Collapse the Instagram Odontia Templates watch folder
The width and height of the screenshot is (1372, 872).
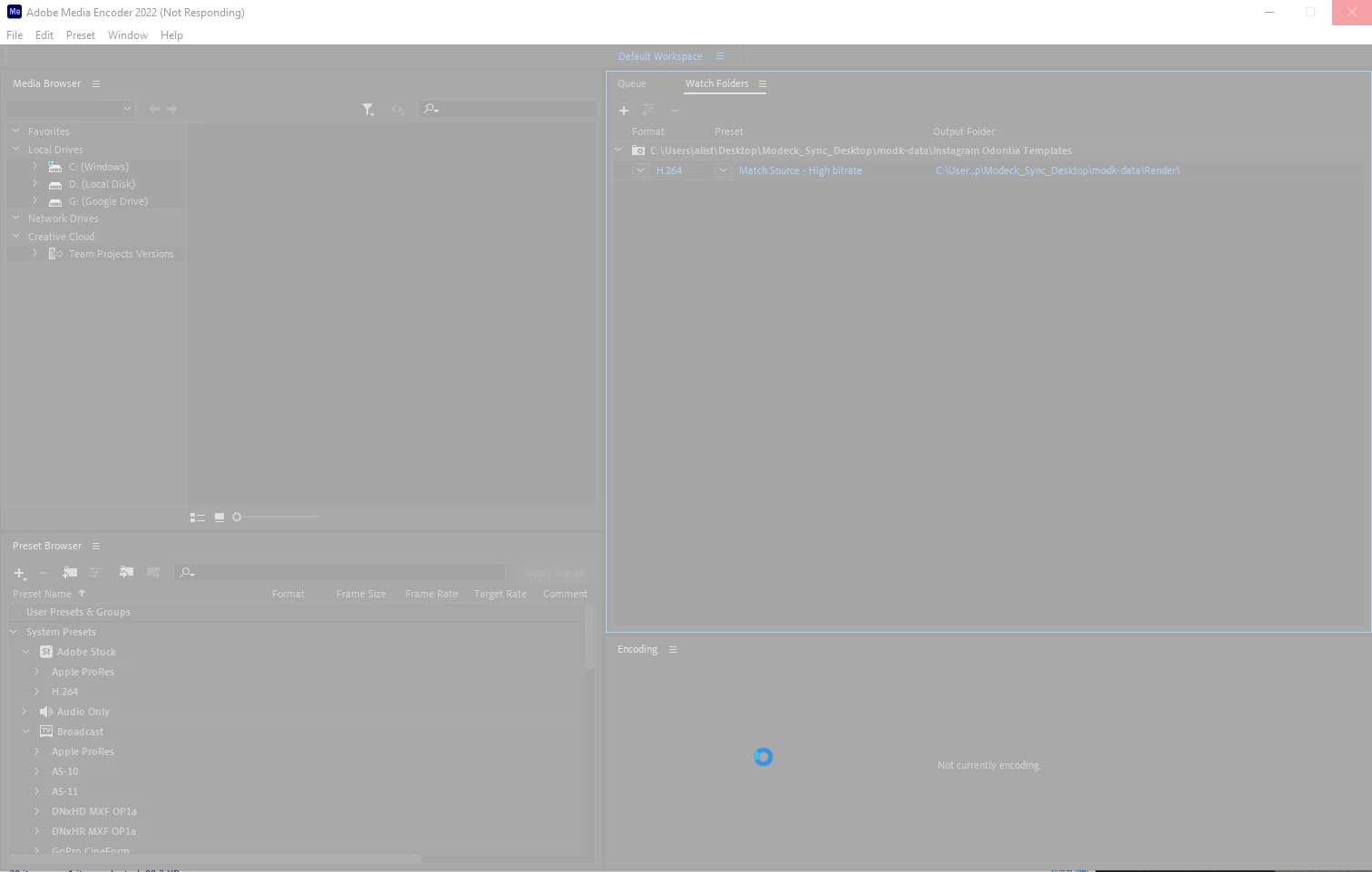(x=618, y=150)
